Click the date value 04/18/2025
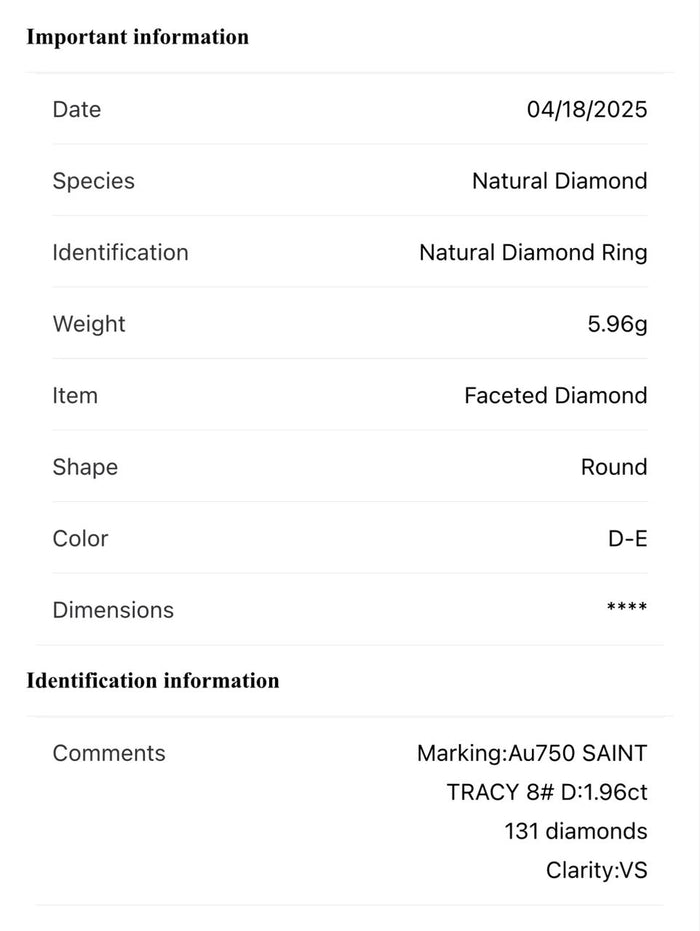This screenshot has width=700, height=931. 587,110
